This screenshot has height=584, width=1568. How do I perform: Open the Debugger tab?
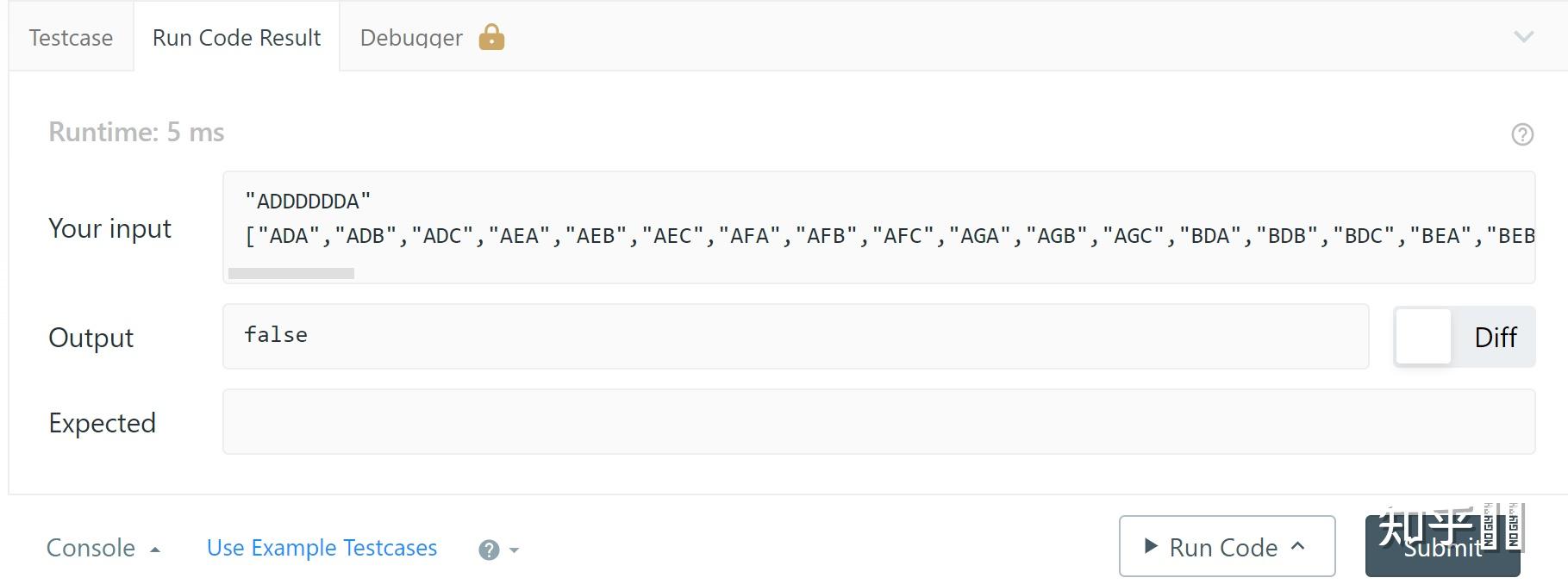point(411,38)
